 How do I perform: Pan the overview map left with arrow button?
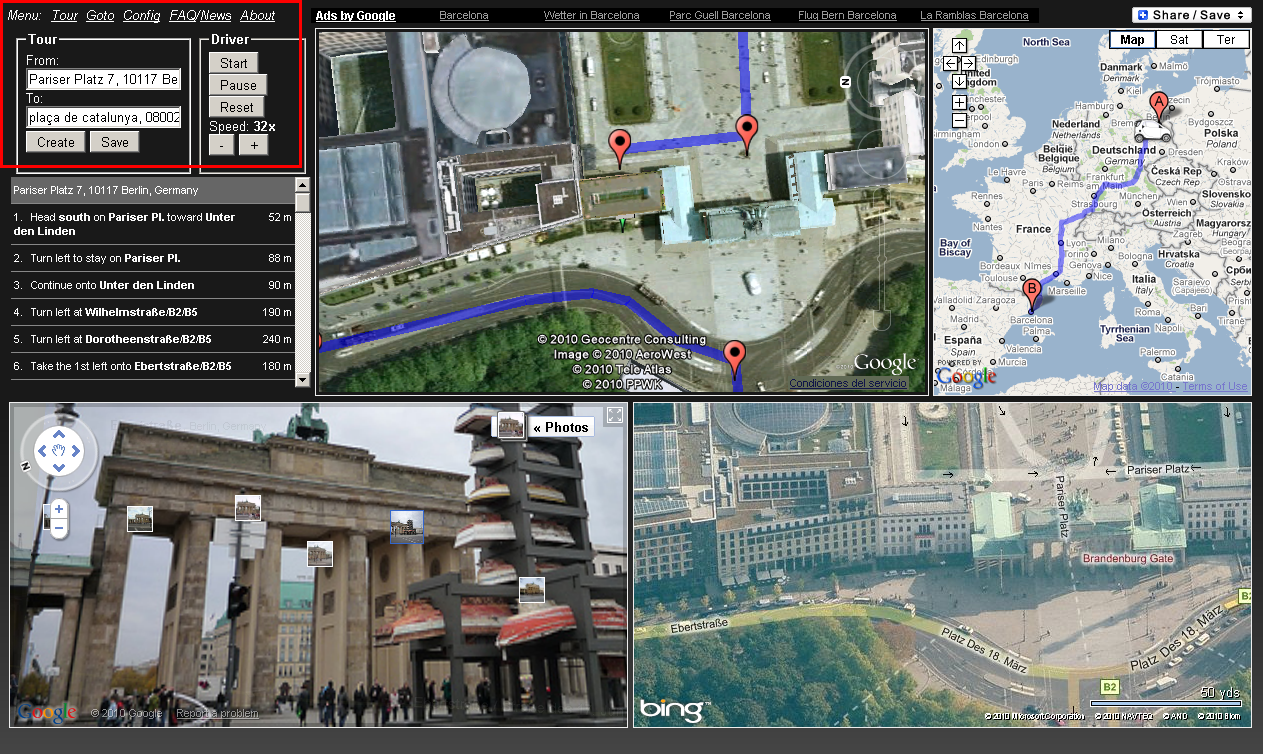(x=951, y=63)
